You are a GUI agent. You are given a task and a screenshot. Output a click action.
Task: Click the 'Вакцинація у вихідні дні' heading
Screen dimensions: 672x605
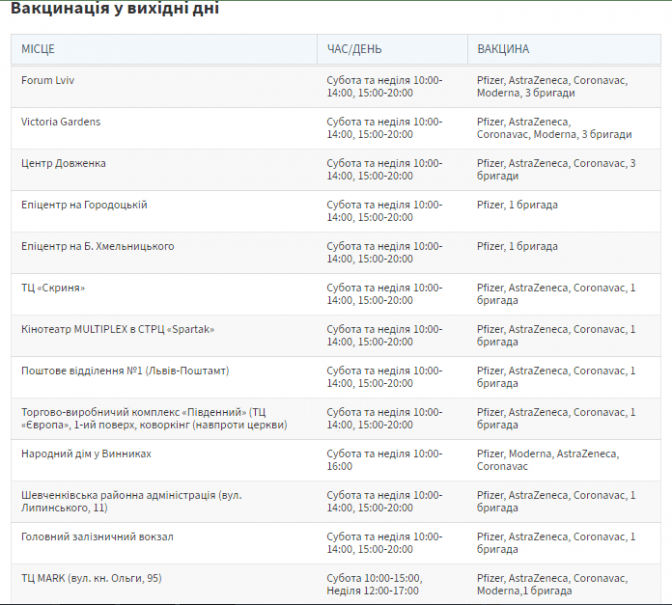115,10
